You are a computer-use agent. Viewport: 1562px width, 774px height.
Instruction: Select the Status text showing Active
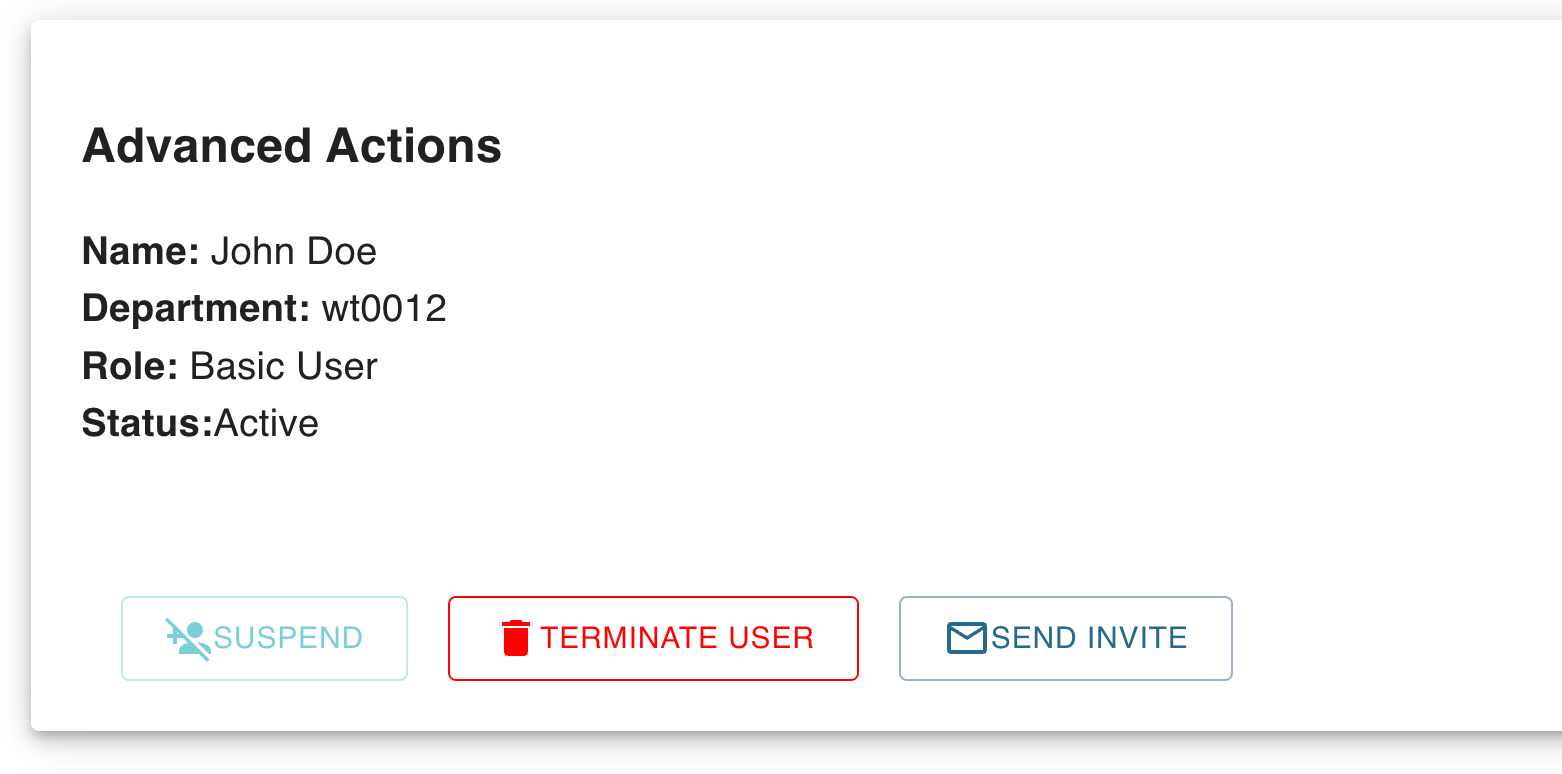pos(266,423)
